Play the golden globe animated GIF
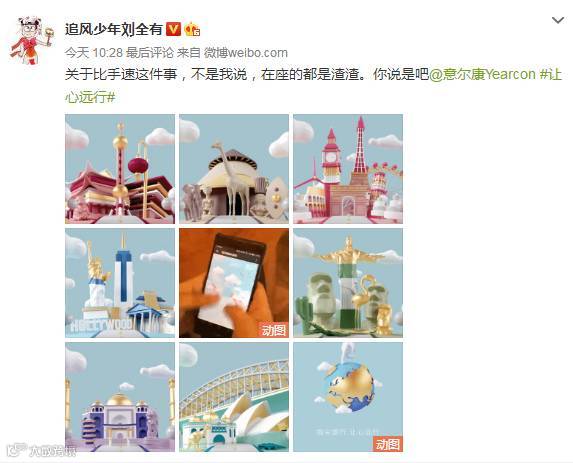The height and width of the screenshot is (463, 573). coord(348,397)
